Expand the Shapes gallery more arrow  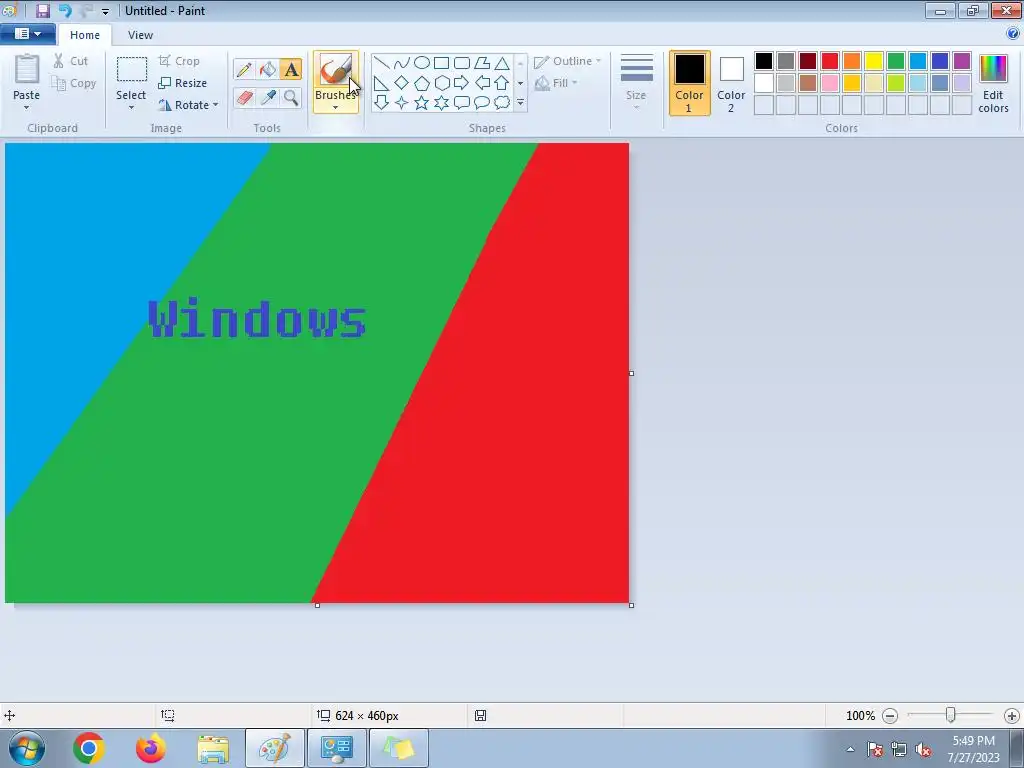(x=520, y=103)
